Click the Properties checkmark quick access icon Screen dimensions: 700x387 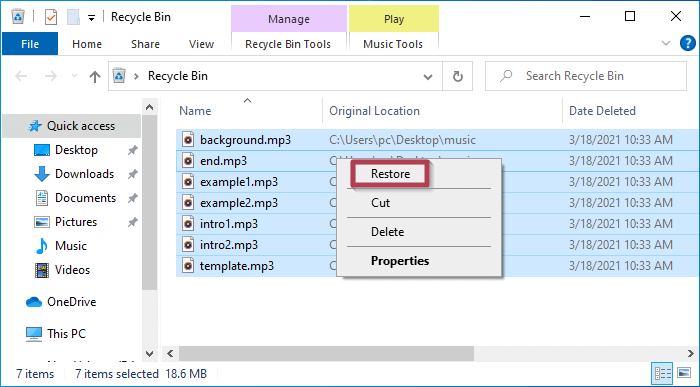[x=51, y=17]
